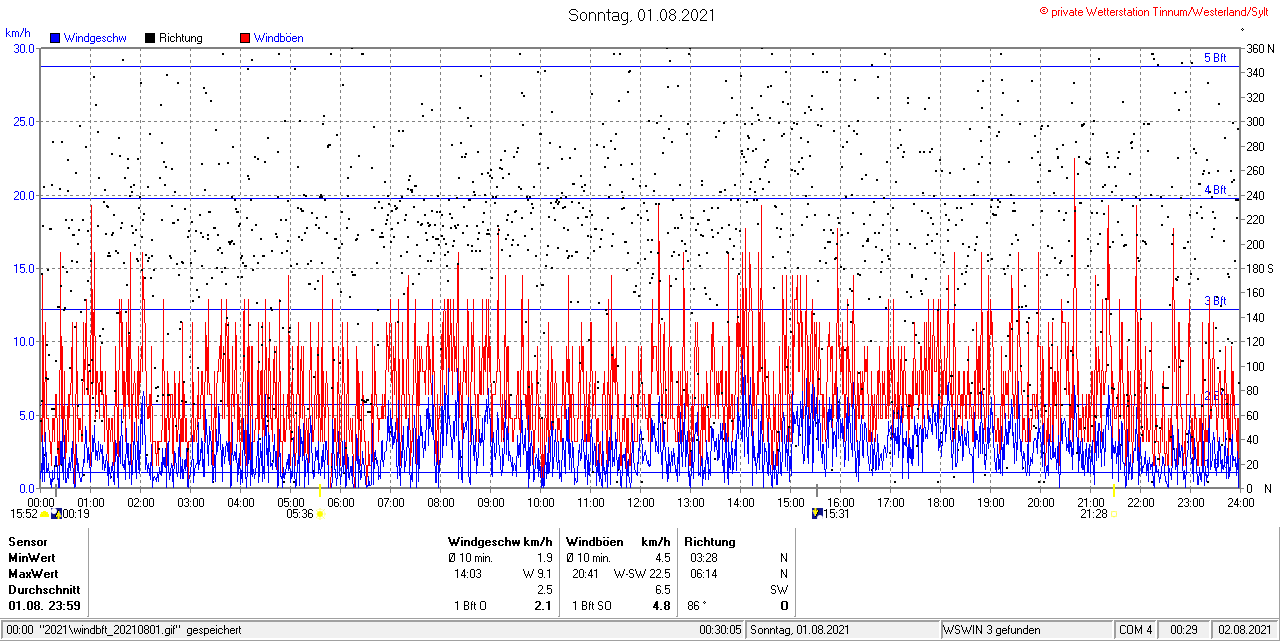
Task: Click the Windgeschw km/h column header
Action: coord(500,542)
